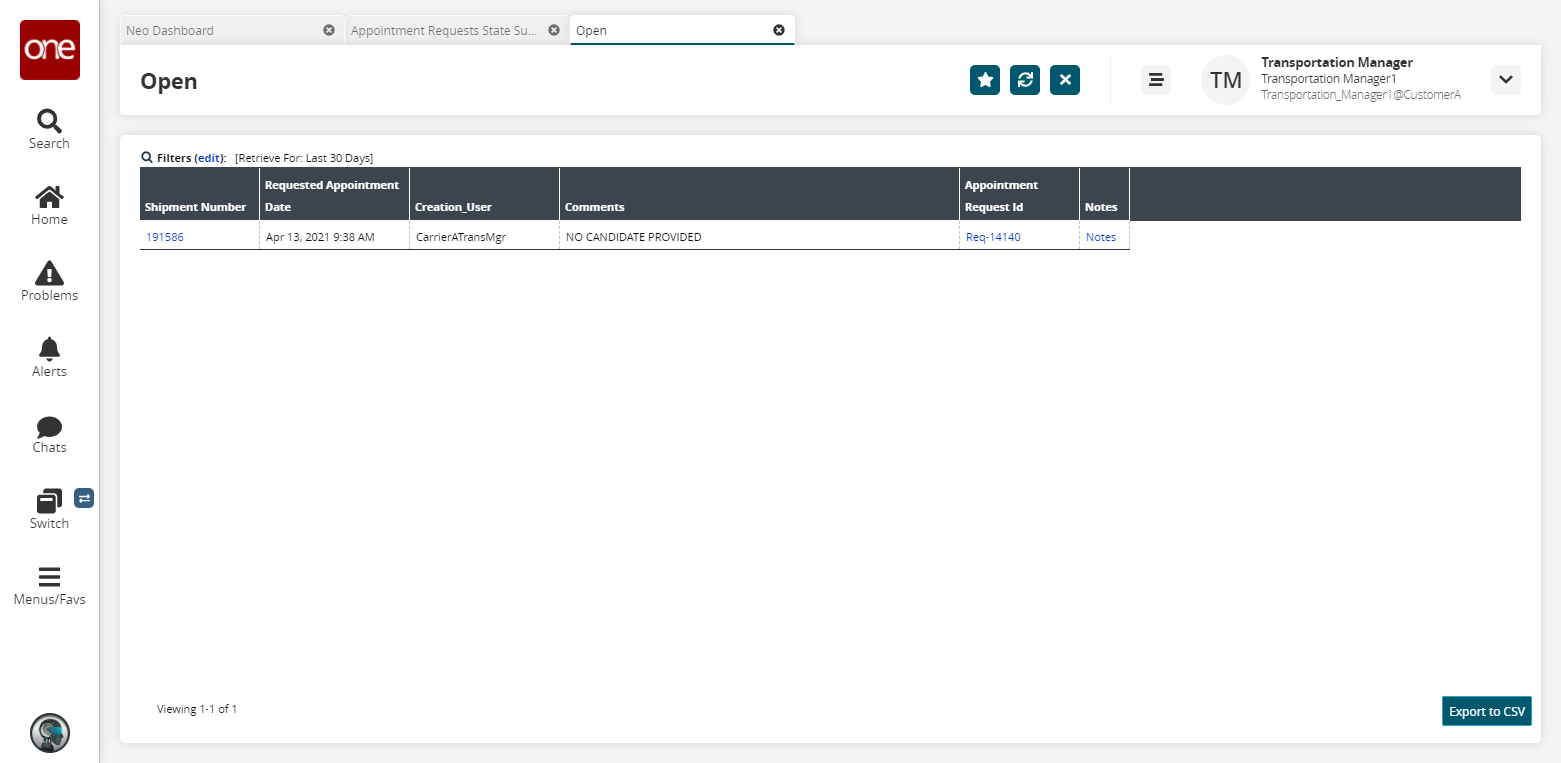The image size is (1561, 763).
Task: Click the assistant avatar icon
Action: 49,732
